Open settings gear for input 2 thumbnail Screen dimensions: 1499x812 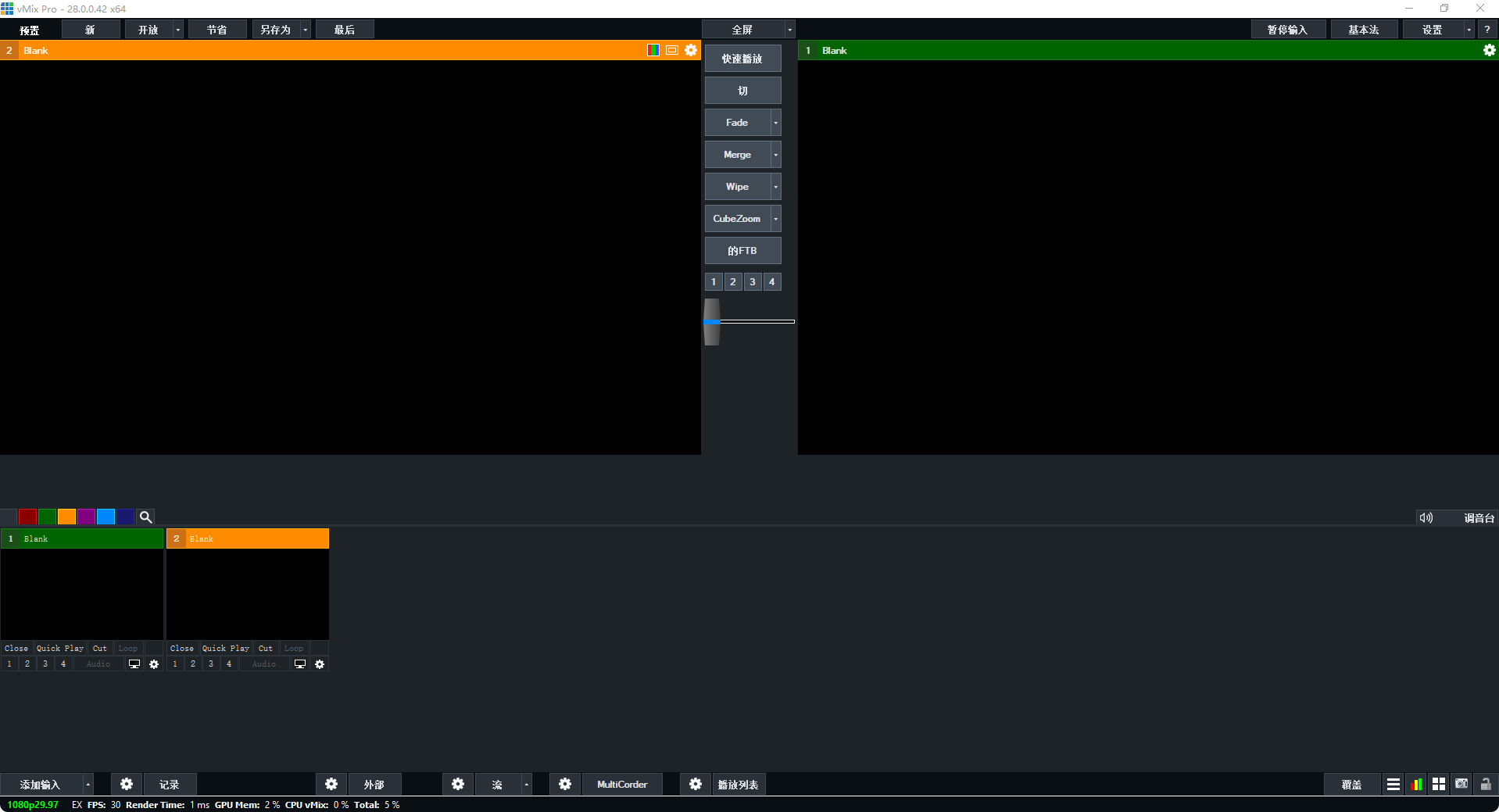point(320,664)
